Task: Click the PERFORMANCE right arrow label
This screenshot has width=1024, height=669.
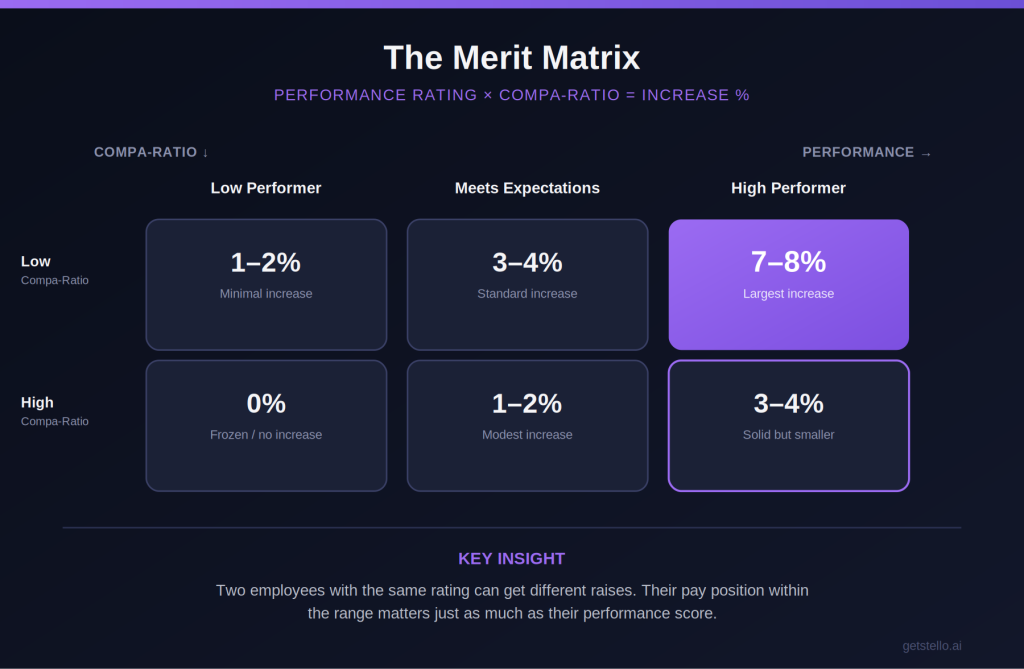Action: (x=867, y=152)
